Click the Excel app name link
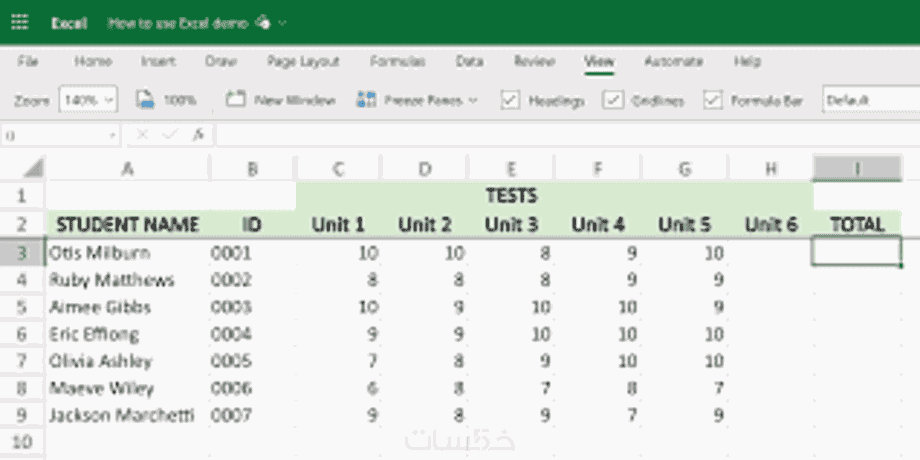 pos(69,23)
